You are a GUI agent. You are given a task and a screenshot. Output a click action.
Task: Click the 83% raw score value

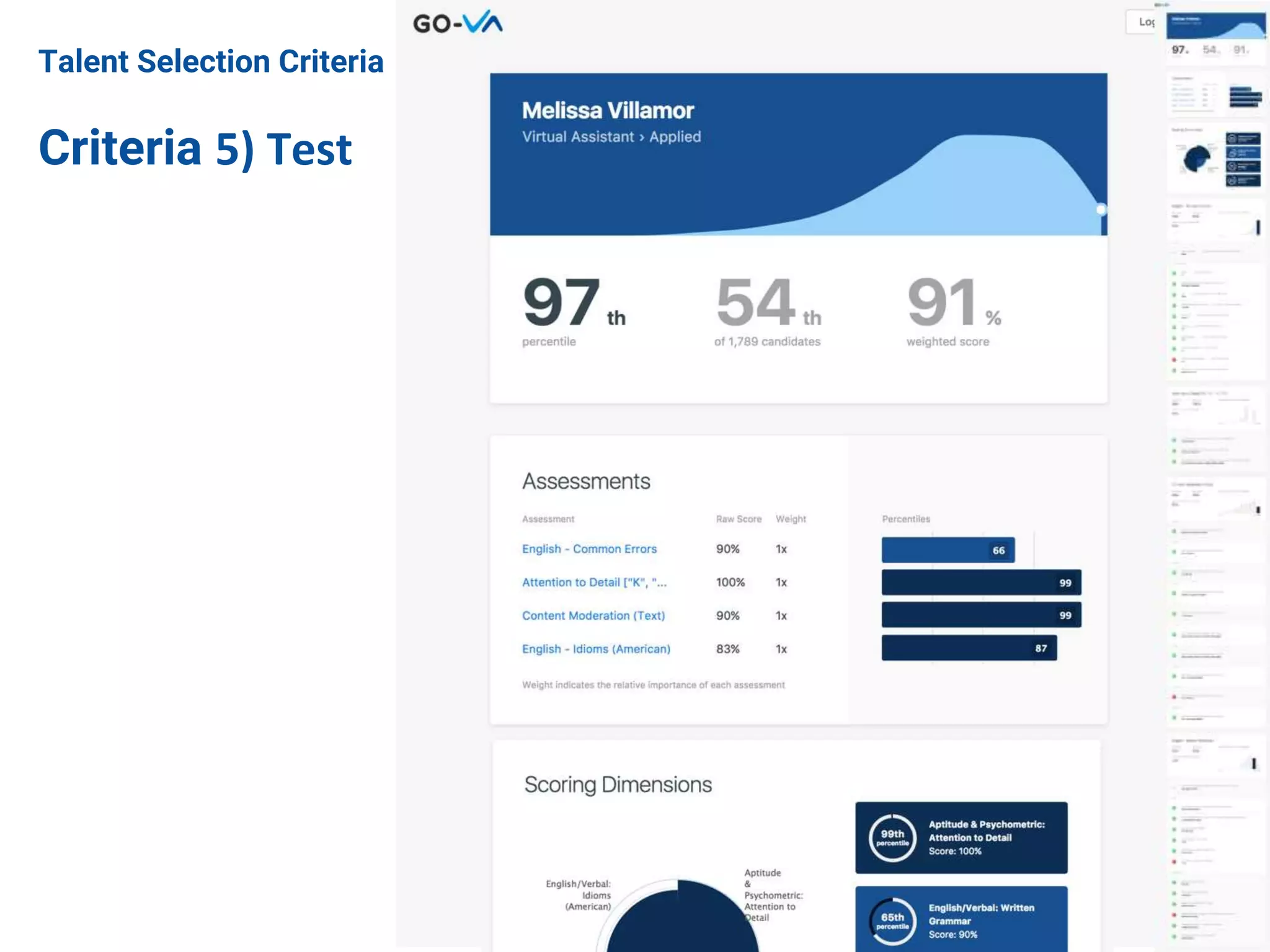(x=727, y=649)
